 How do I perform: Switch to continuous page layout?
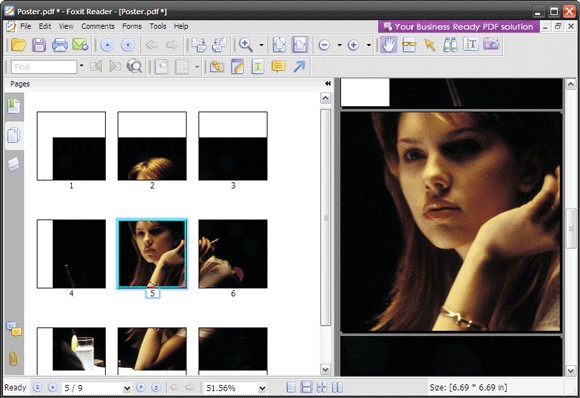click(x=306, y=387)
